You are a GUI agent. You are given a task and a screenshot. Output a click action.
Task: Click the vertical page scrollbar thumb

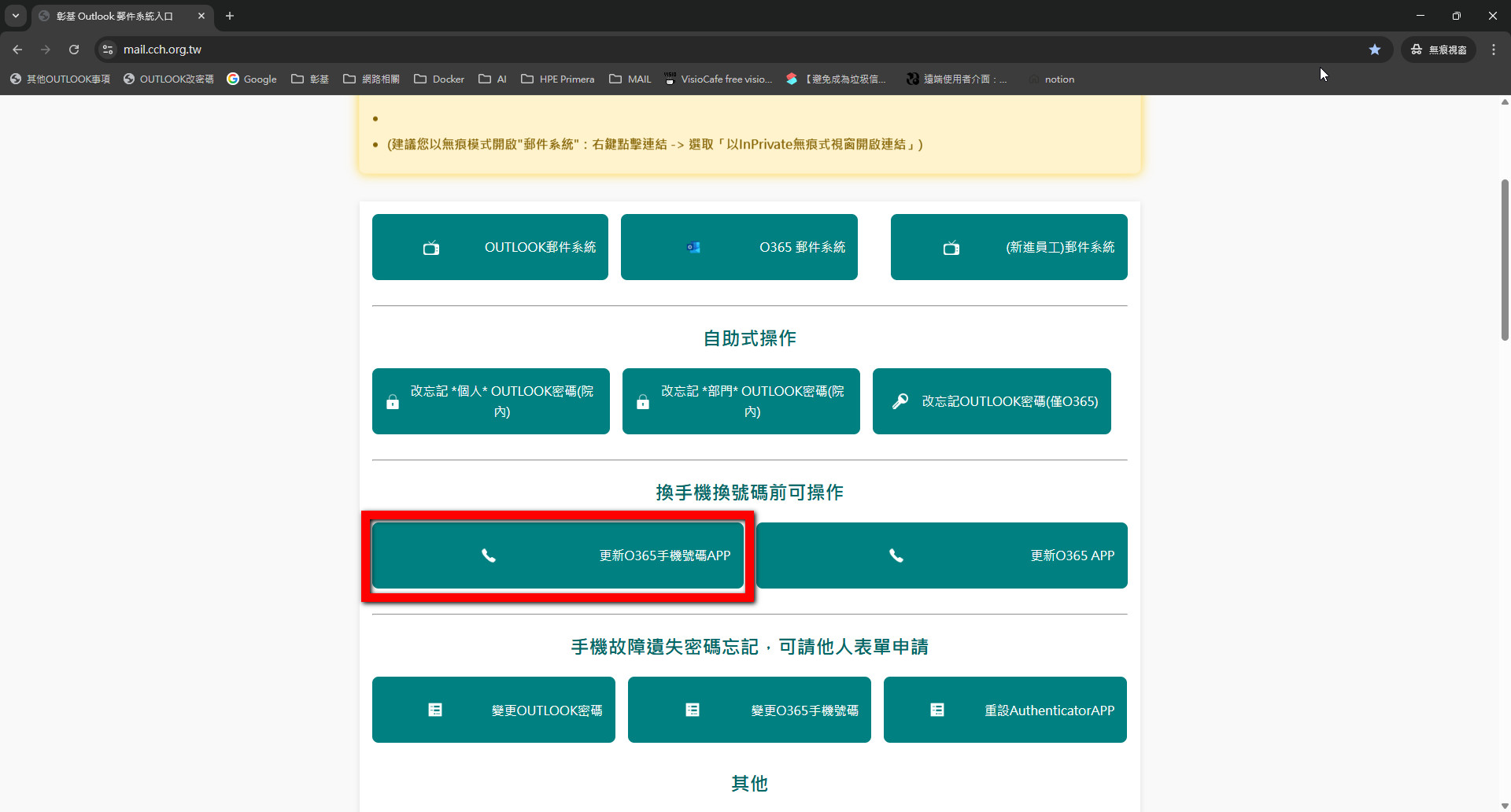click(1505, 260)
